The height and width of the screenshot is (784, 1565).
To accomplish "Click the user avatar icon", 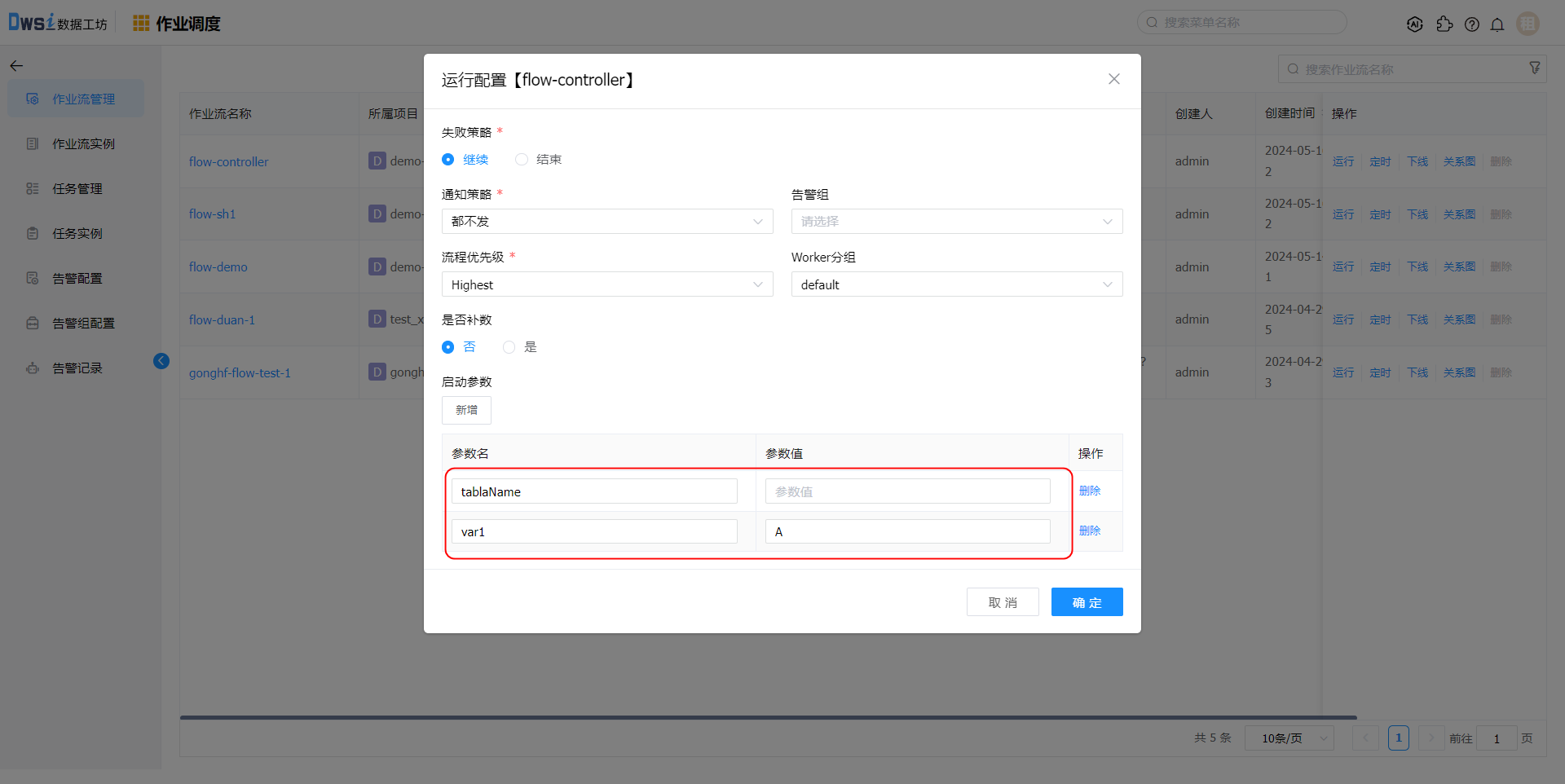I will click(x=1528, y=24).
